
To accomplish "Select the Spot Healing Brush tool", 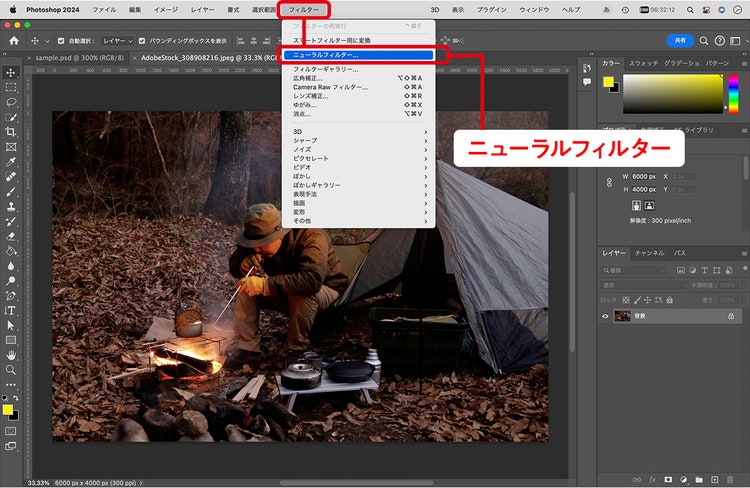I will point(11,177).
